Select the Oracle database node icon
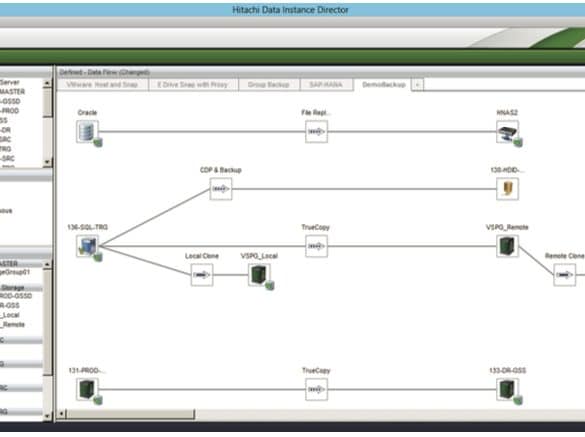Image resolution: width=585 pixels, height=437 pixels. pyautogui.click(x=87, y=131)
